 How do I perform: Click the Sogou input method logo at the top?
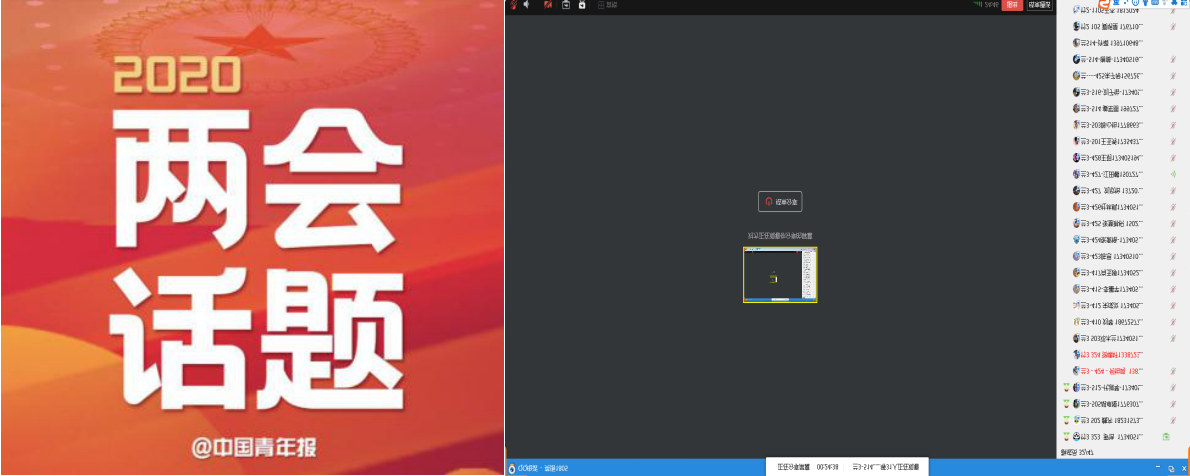tap(1104, 4)
